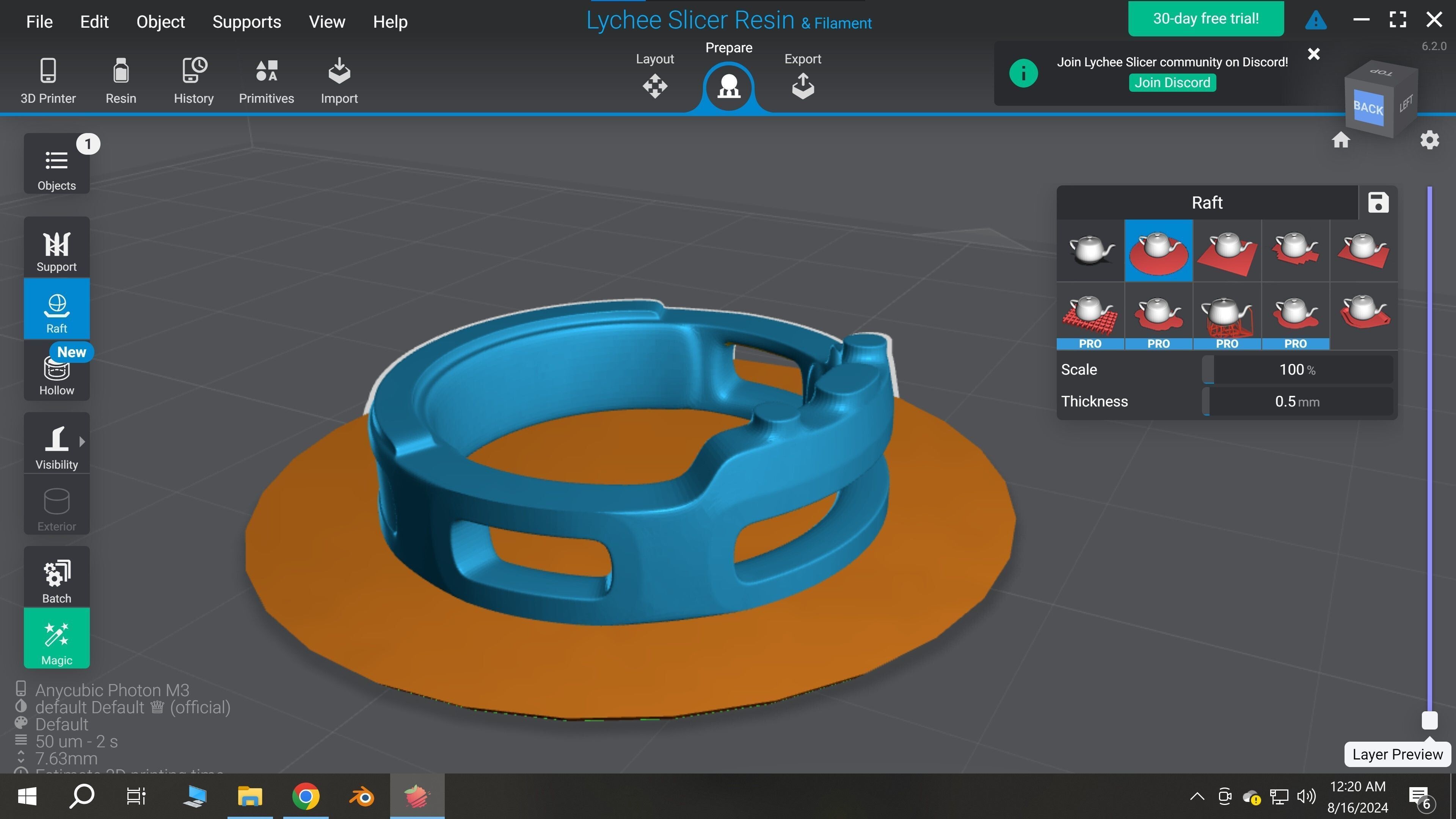Launch the Magic auto-setup tool
This screenshot has width=1456, height=819.
click(x=56, y=638)
